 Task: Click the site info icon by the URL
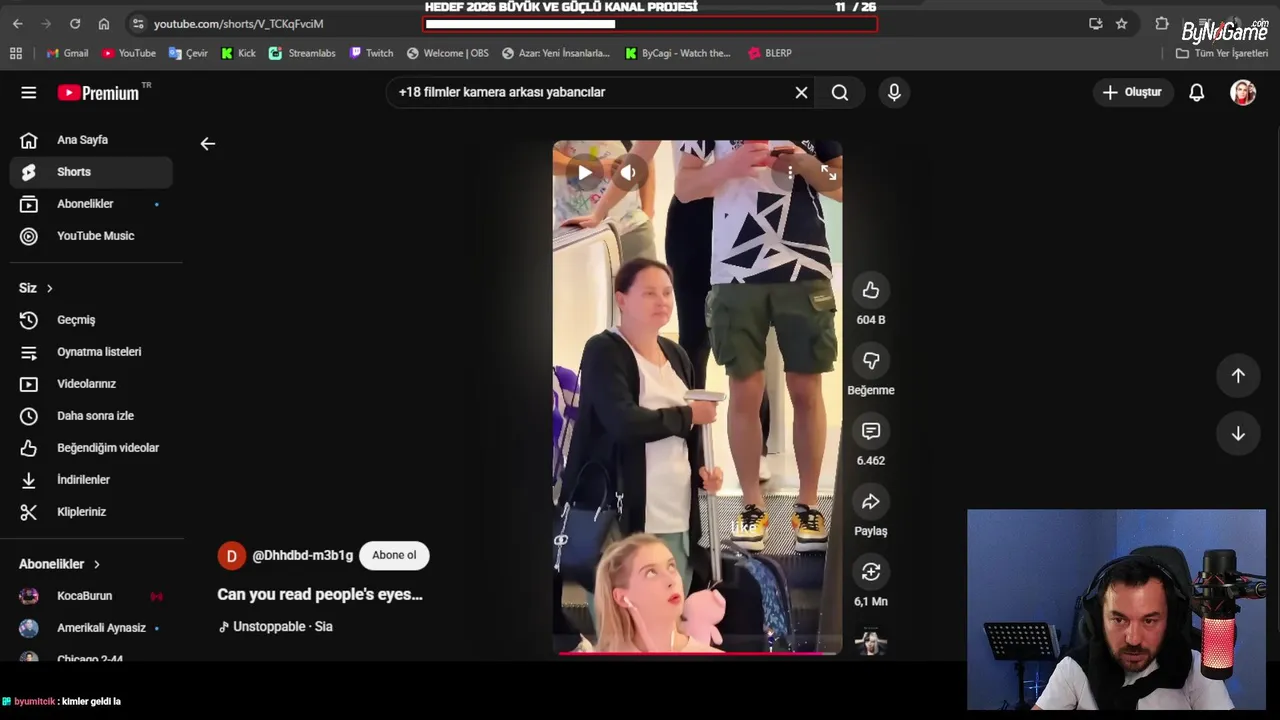tap(138, 23)
